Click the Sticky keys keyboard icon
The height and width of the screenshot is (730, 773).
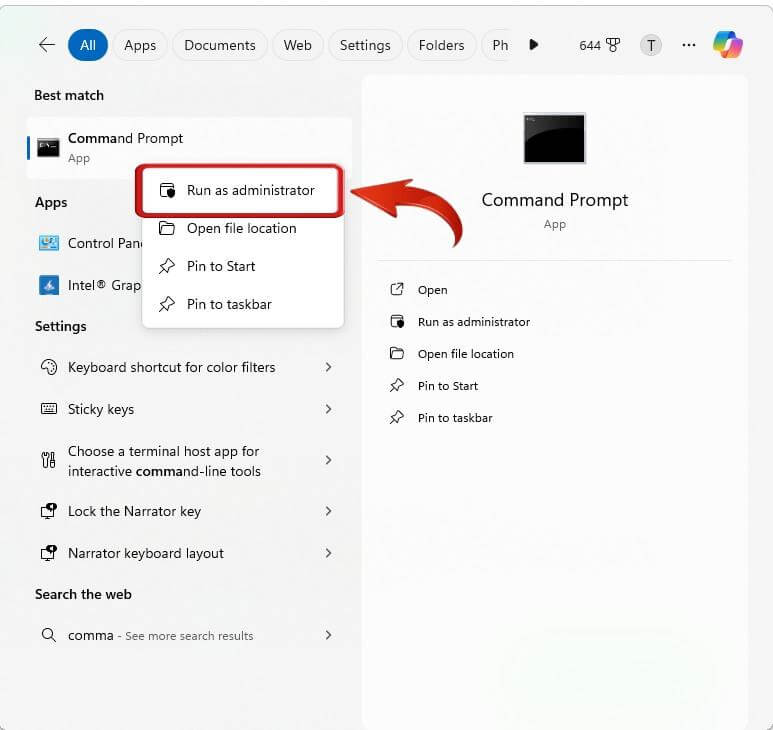click(49, 409)
